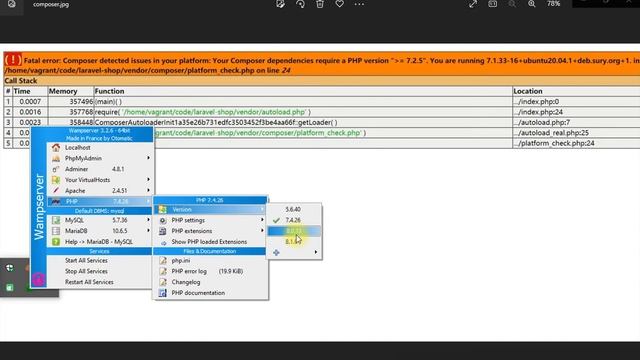Click Show PHP loaded Extensions
The width and height of the screenshot is (640, 360).
coord(209,242)
